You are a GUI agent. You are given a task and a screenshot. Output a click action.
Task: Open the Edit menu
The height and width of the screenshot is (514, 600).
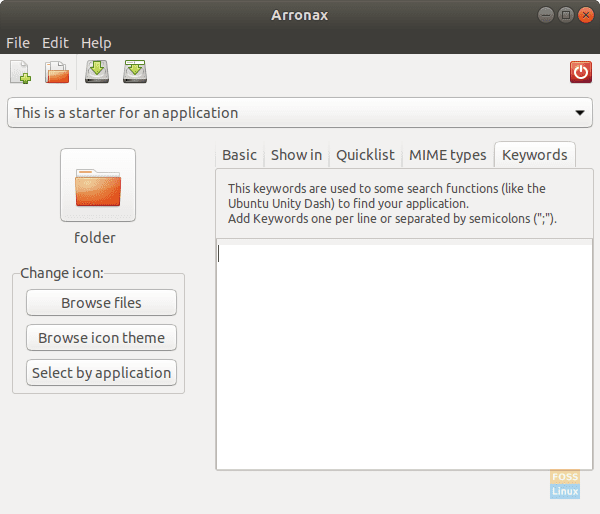click(55, 43)
